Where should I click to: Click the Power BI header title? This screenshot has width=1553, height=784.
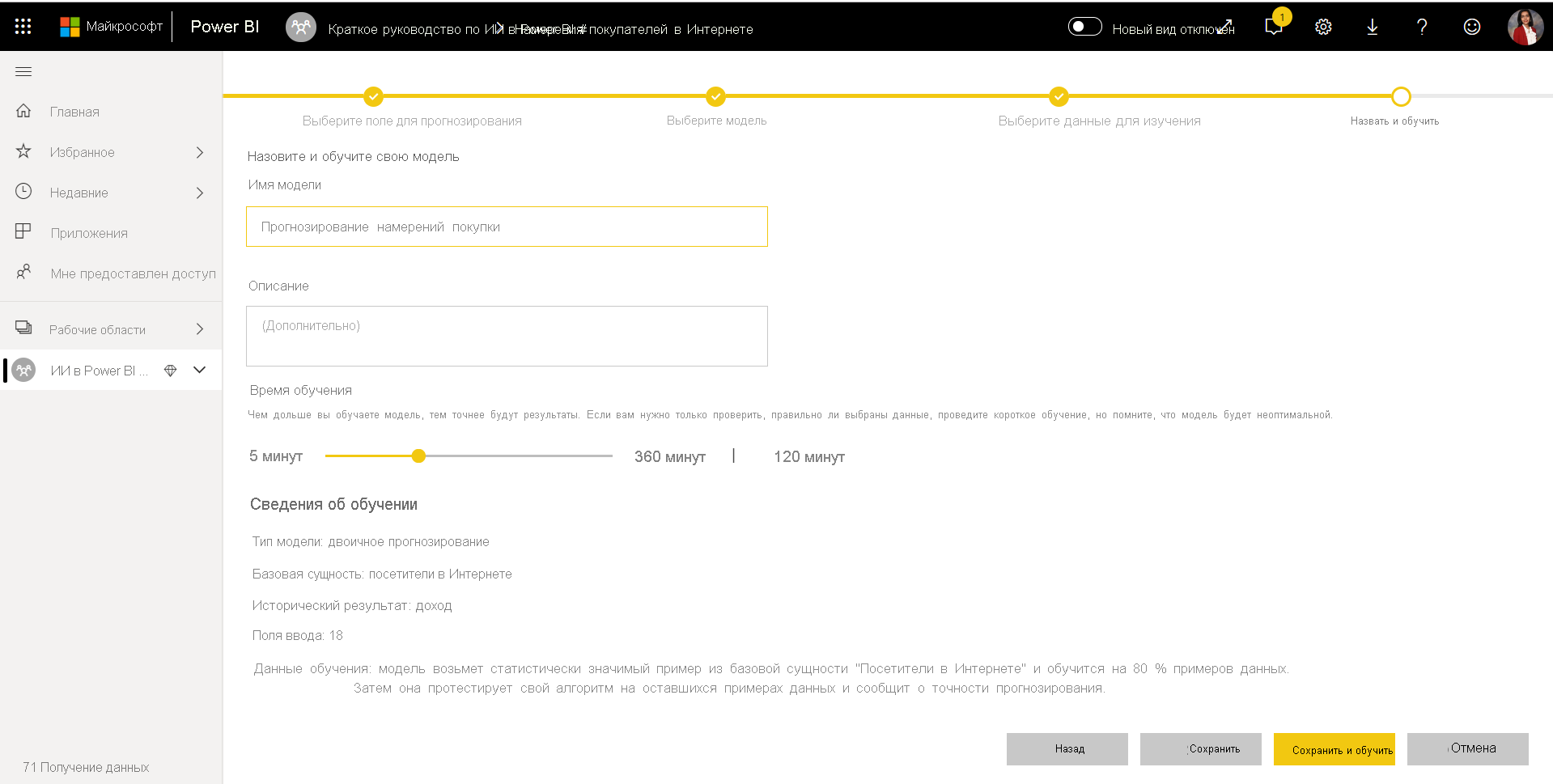click(225, 27)
